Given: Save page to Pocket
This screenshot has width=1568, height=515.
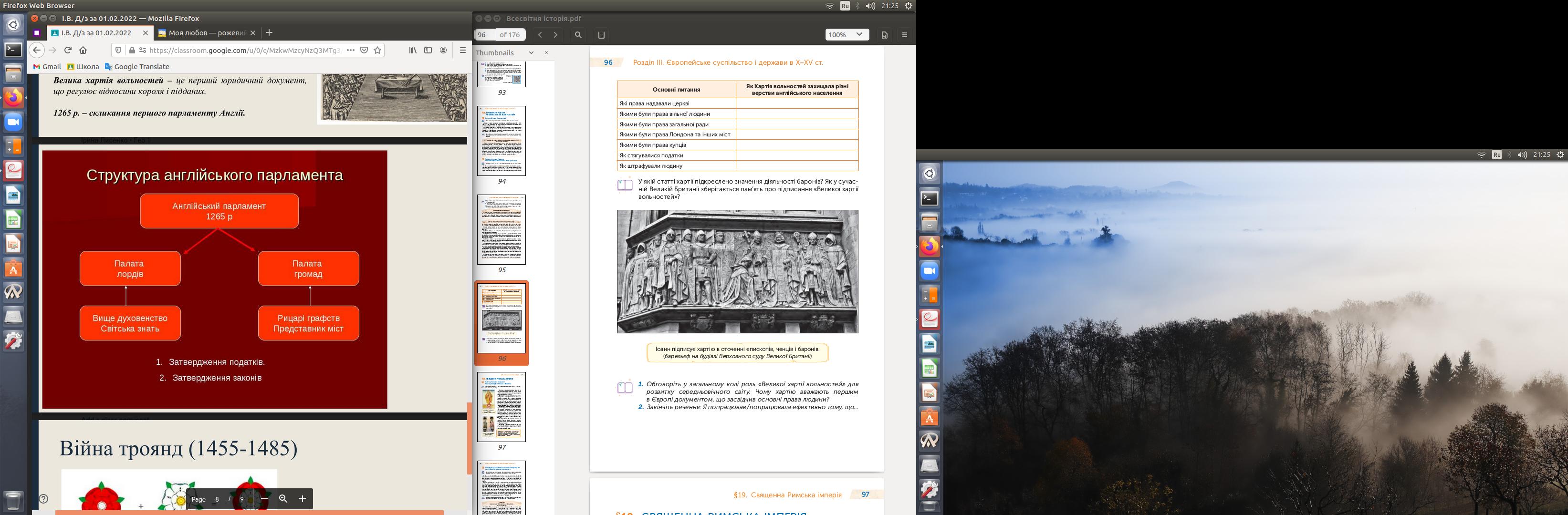Looking at the screenshot, I should pos(364,51).
